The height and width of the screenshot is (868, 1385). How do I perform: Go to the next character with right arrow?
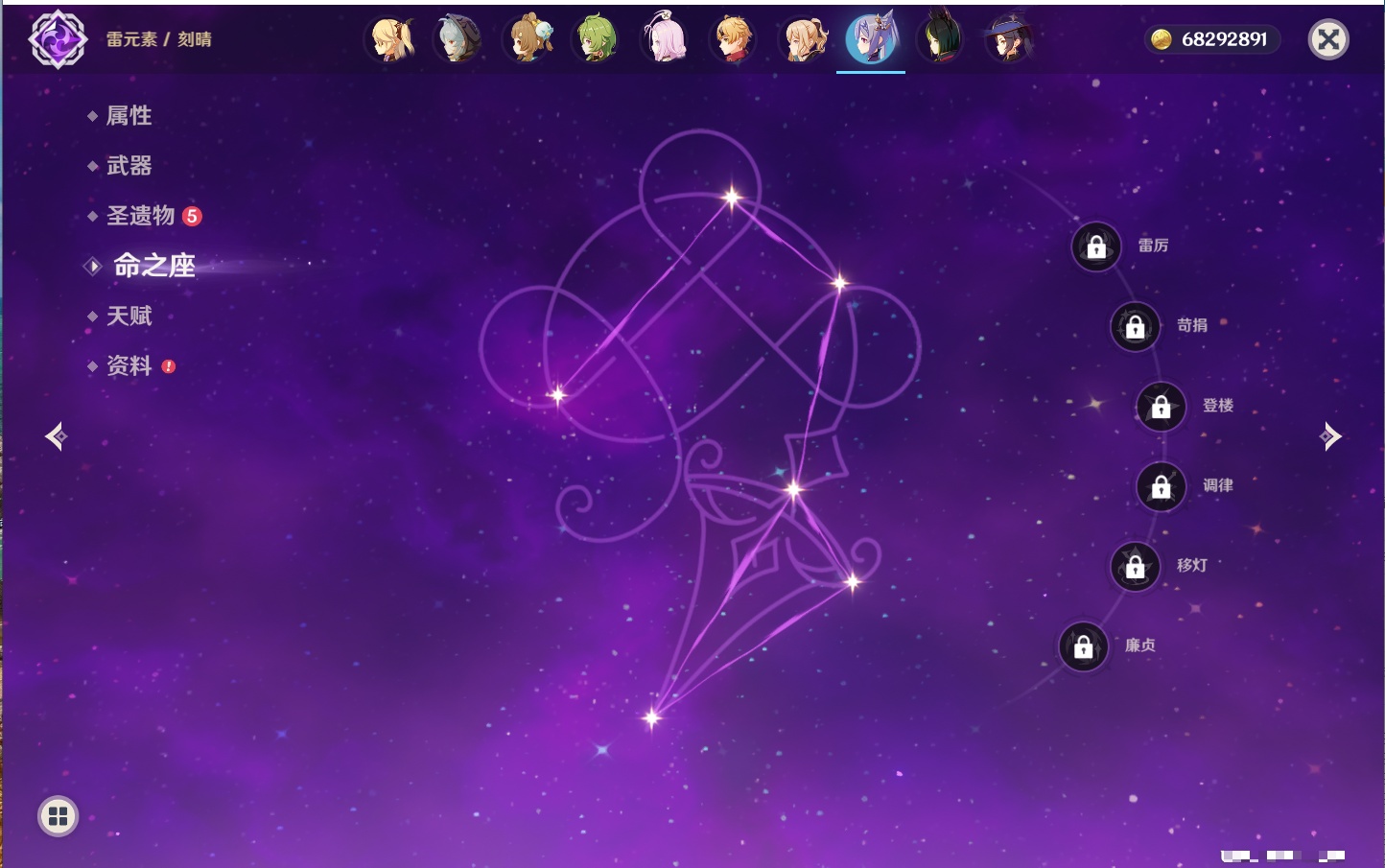tap(1330, 436)
